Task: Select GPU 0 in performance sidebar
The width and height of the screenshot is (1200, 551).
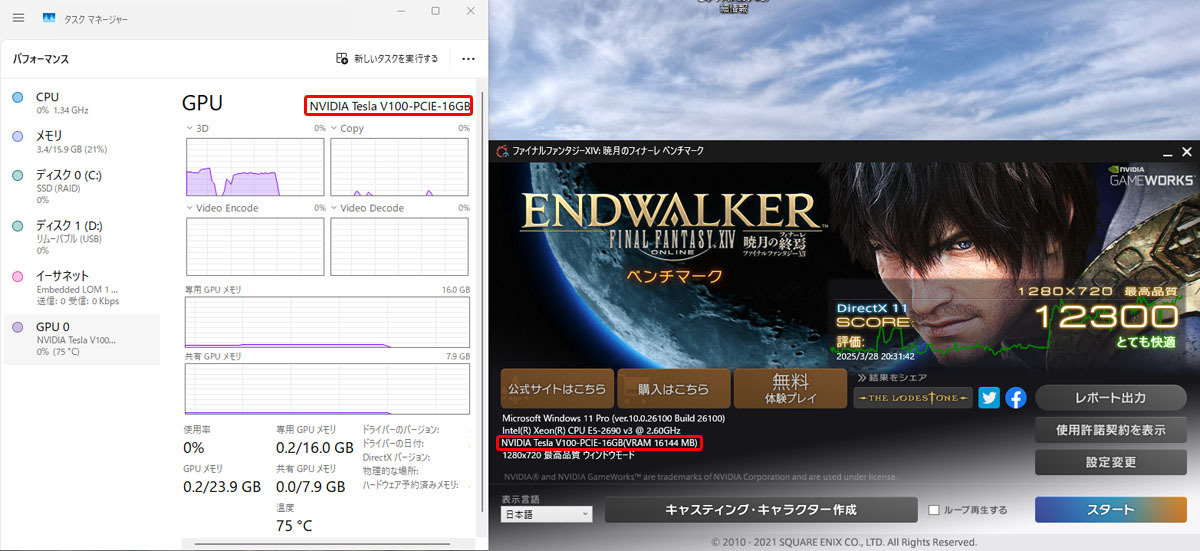Action: point(82,339)
